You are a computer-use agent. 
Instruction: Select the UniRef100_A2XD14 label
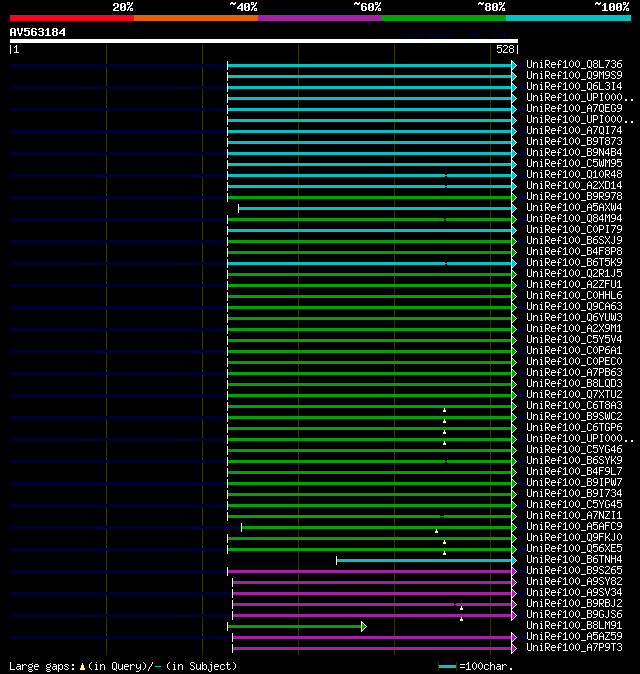pos(574,186)
